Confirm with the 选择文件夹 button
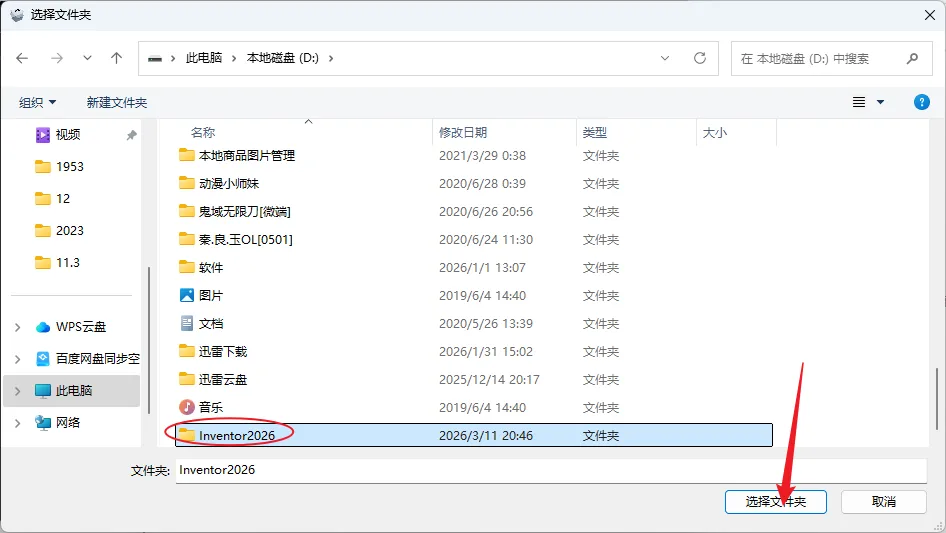Screen dimensions: 946x533 pyautogui.click(x=776, y=502)
